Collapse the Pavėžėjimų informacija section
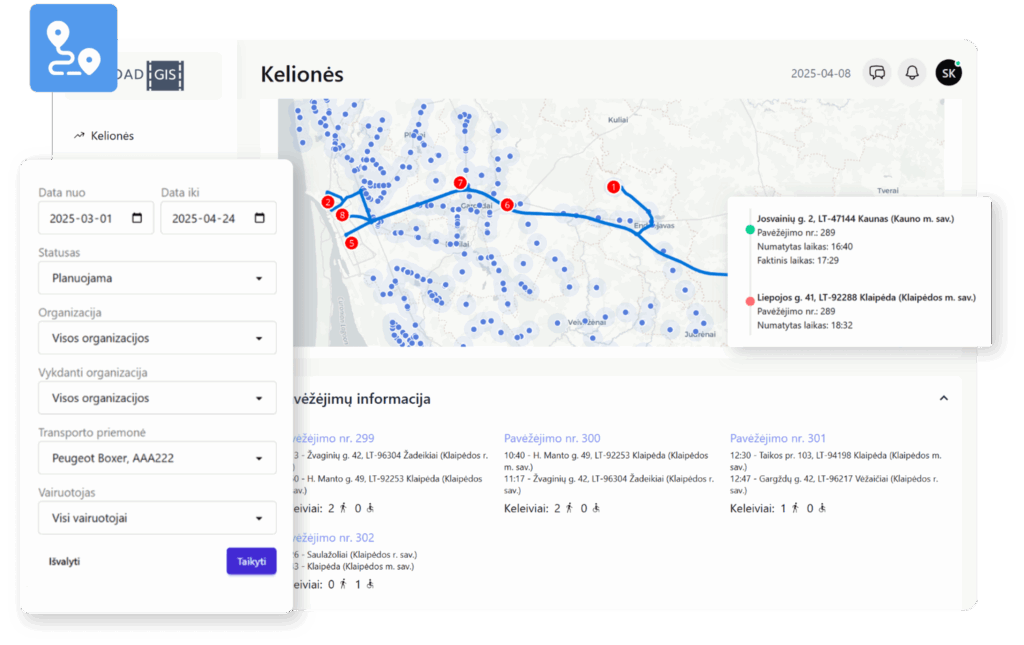 944,398
